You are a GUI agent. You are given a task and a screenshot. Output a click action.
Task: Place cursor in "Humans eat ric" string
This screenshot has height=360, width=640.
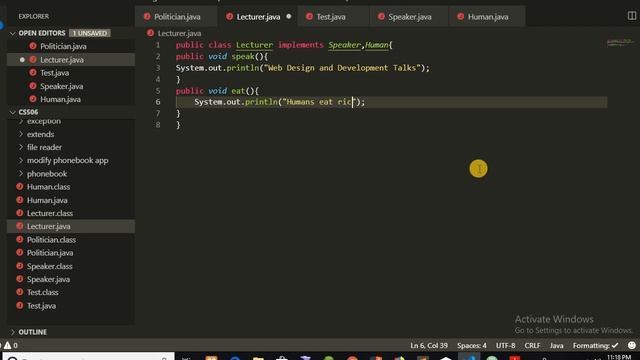(318, 102)
